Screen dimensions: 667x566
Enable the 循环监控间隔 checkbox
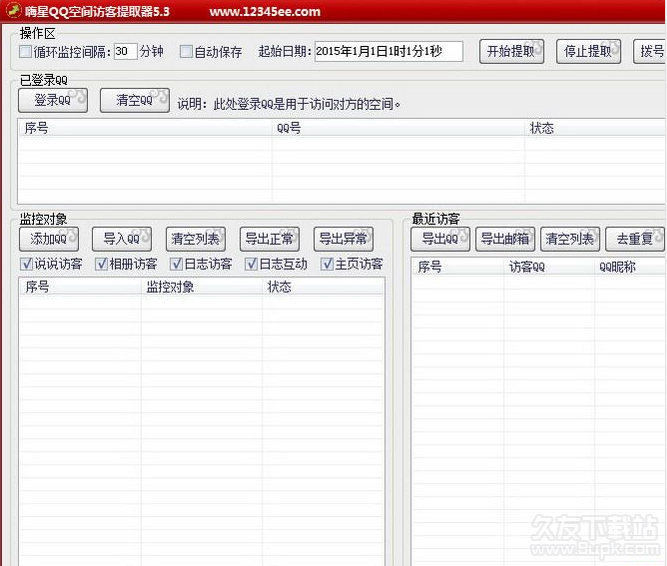click(x=25, y=52)
